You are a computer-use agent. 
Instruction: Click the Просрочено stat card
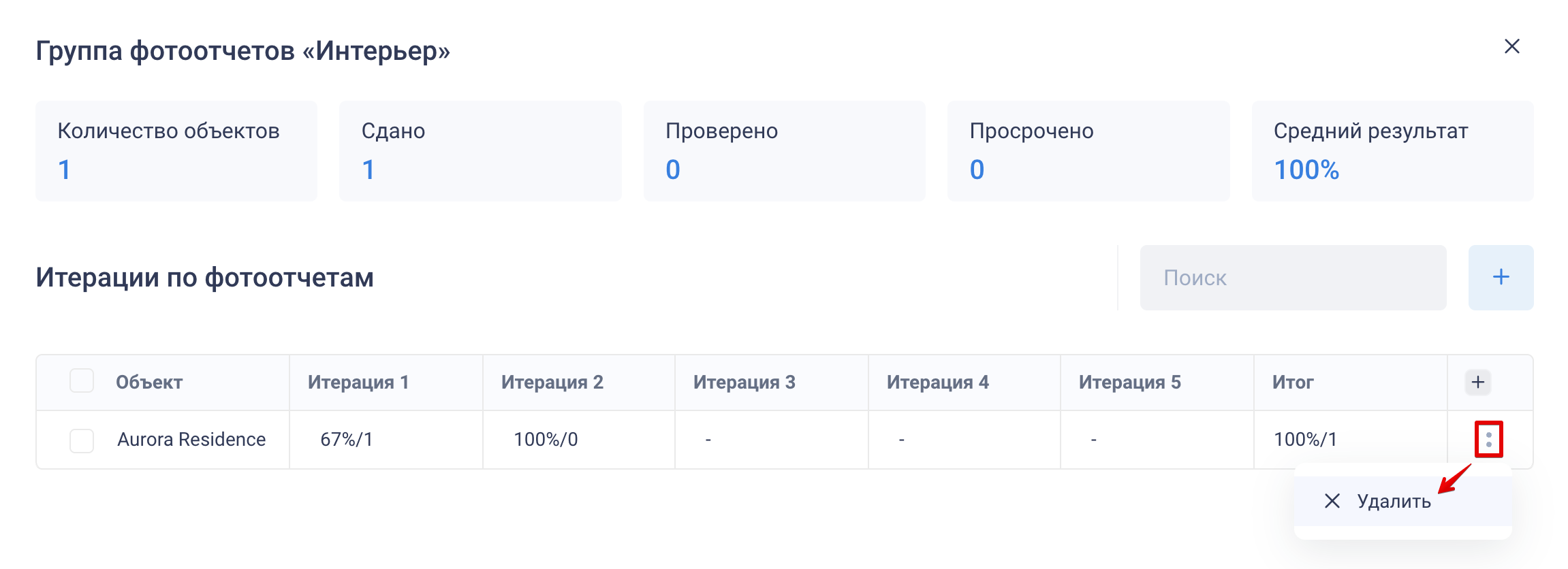pyautogui.click(x=1088, y=150)
